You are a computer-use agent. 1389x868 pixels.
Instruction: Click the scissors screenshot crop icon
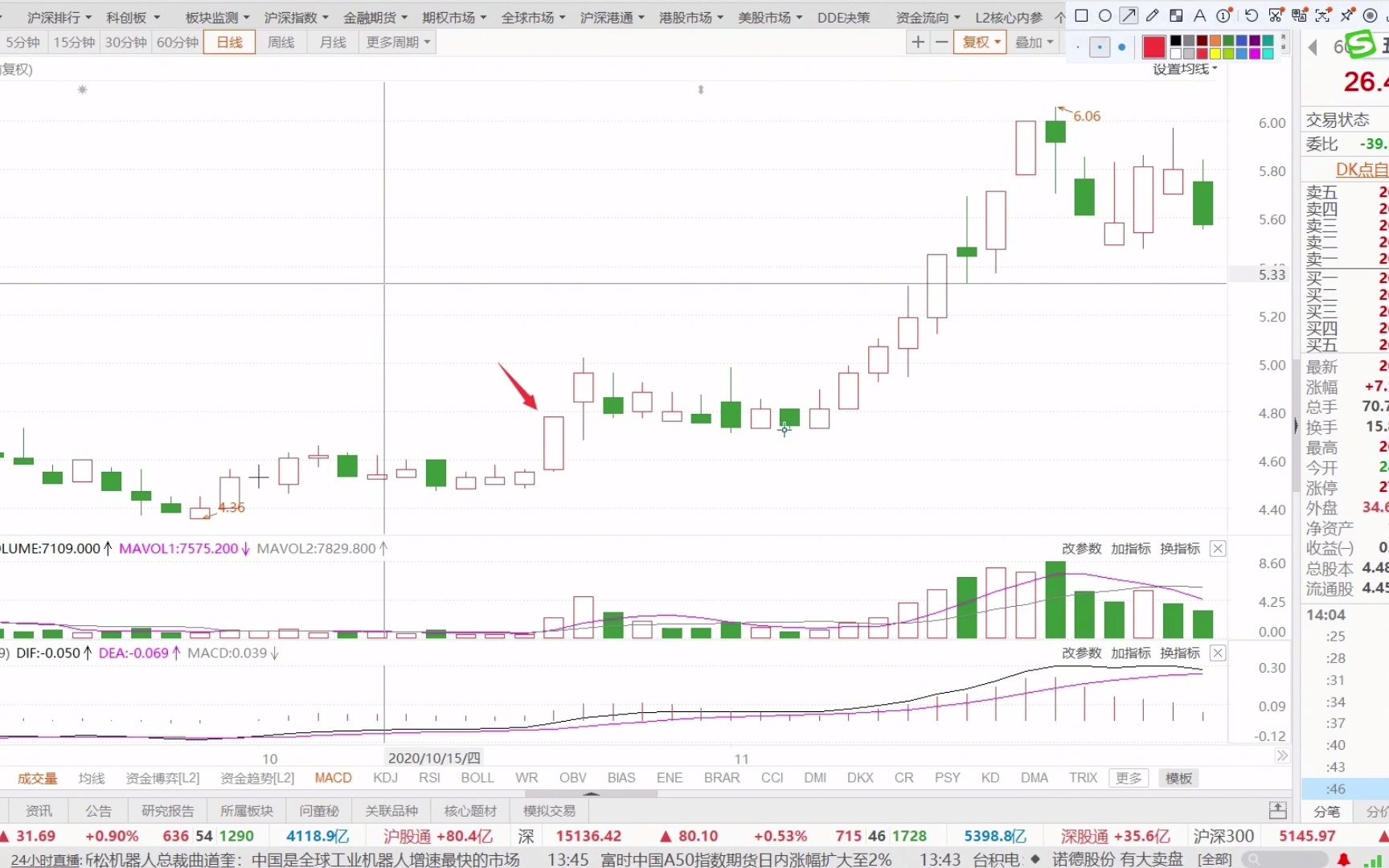point(1276,15)
